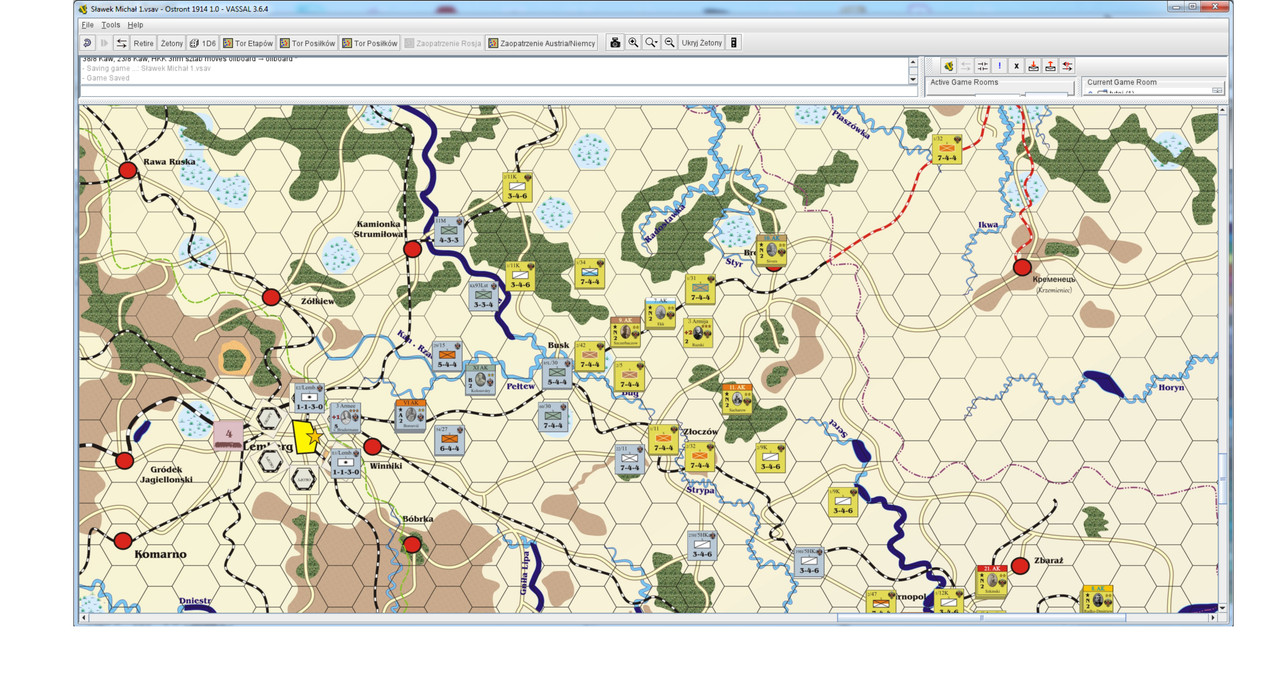Click the blue exclamation icon
1280x680 pixels.
point(999,66)
